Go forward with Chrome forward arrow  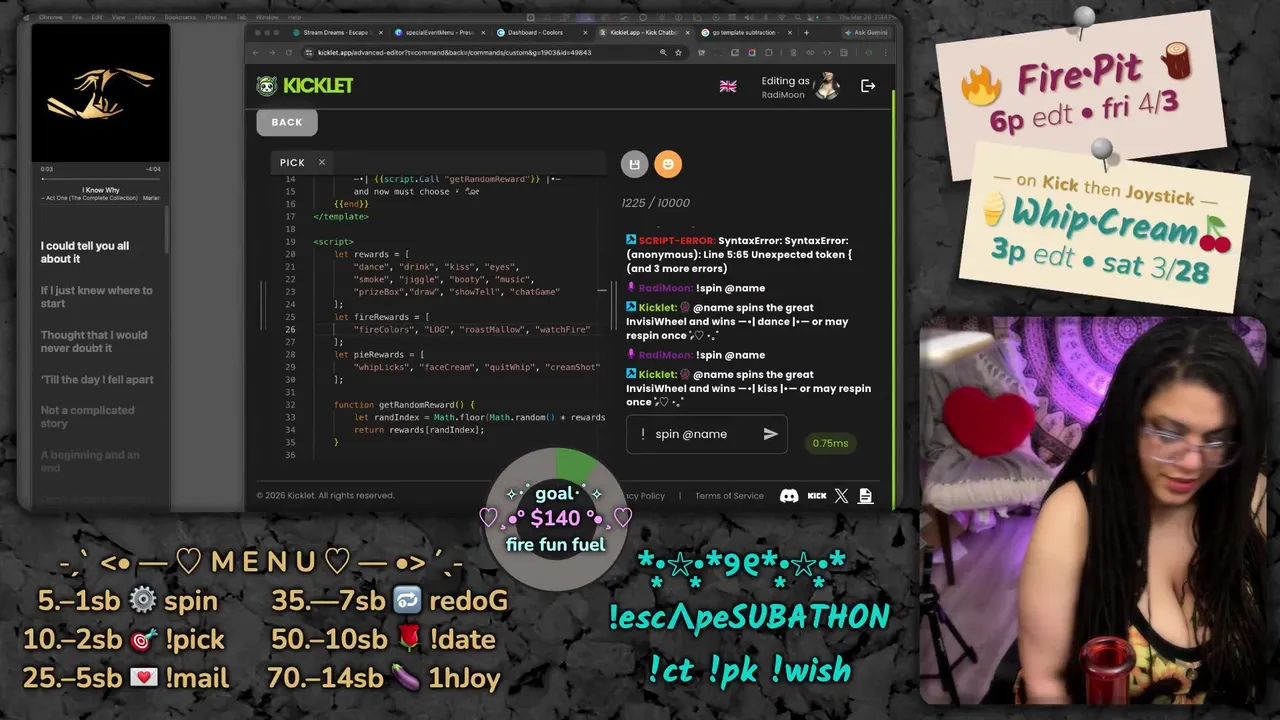272,52
